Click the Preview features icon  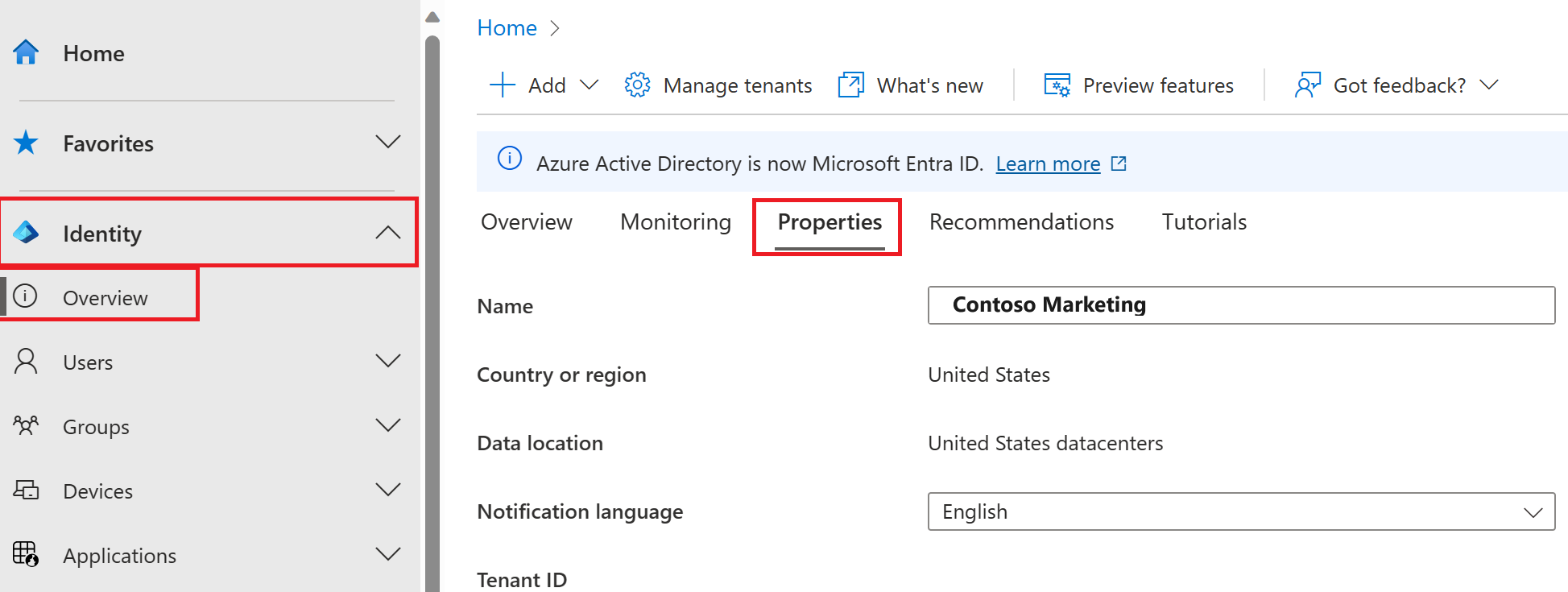(x=1057, y=85)
